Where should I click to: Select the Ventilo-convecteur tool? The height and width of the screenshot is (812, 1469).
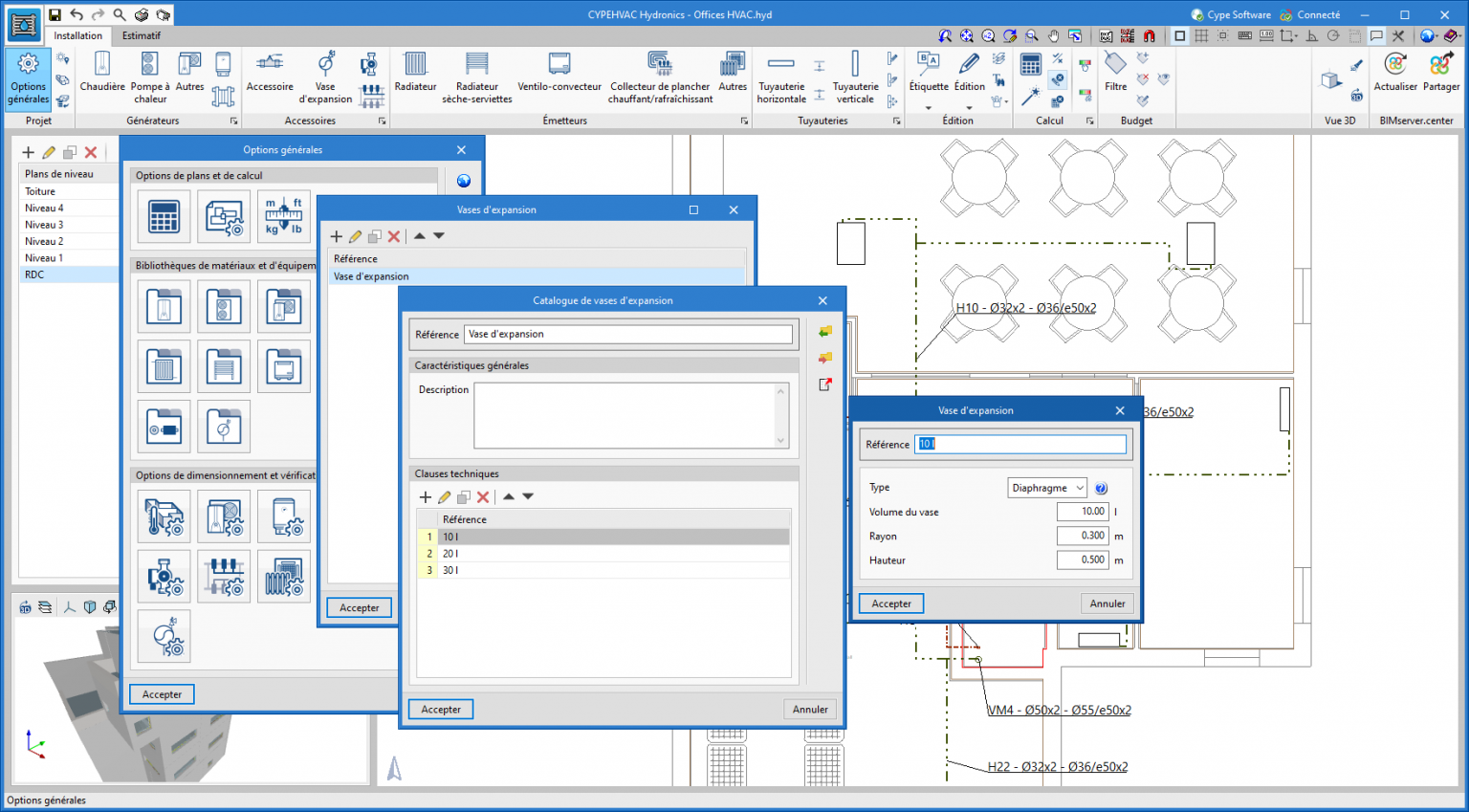tap(559, 73)
